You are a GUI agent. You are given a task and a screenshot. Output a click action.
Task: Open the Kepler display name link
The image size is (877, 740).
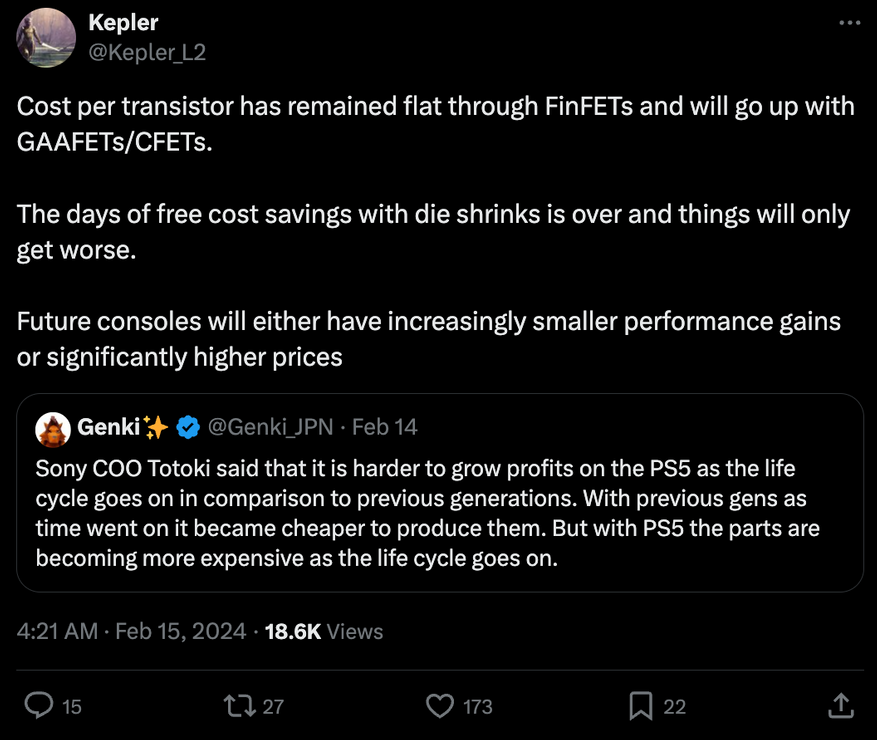point(123,22)
